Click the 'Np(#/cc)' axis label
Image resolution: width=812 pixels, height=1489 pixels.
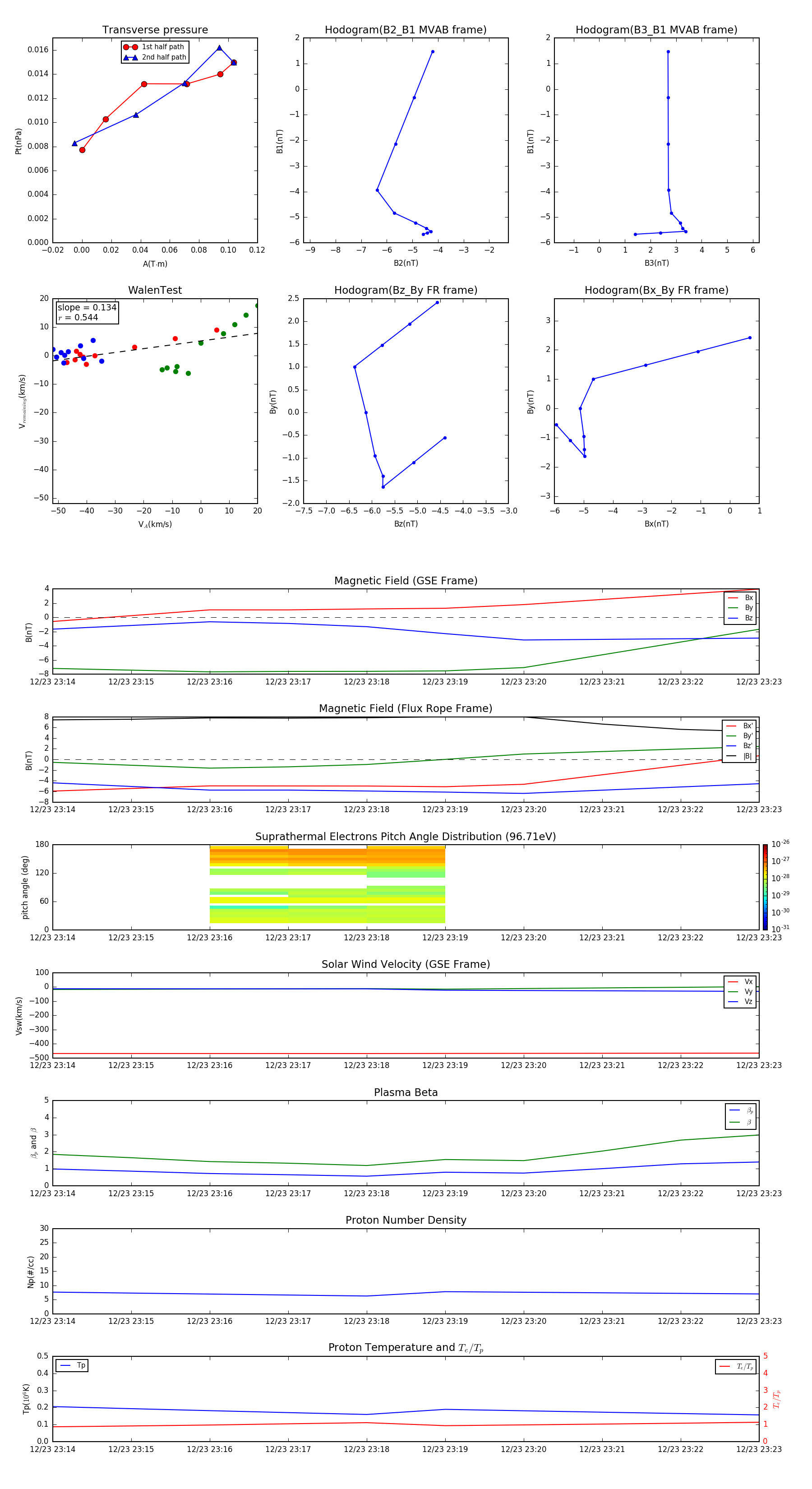31,1272
